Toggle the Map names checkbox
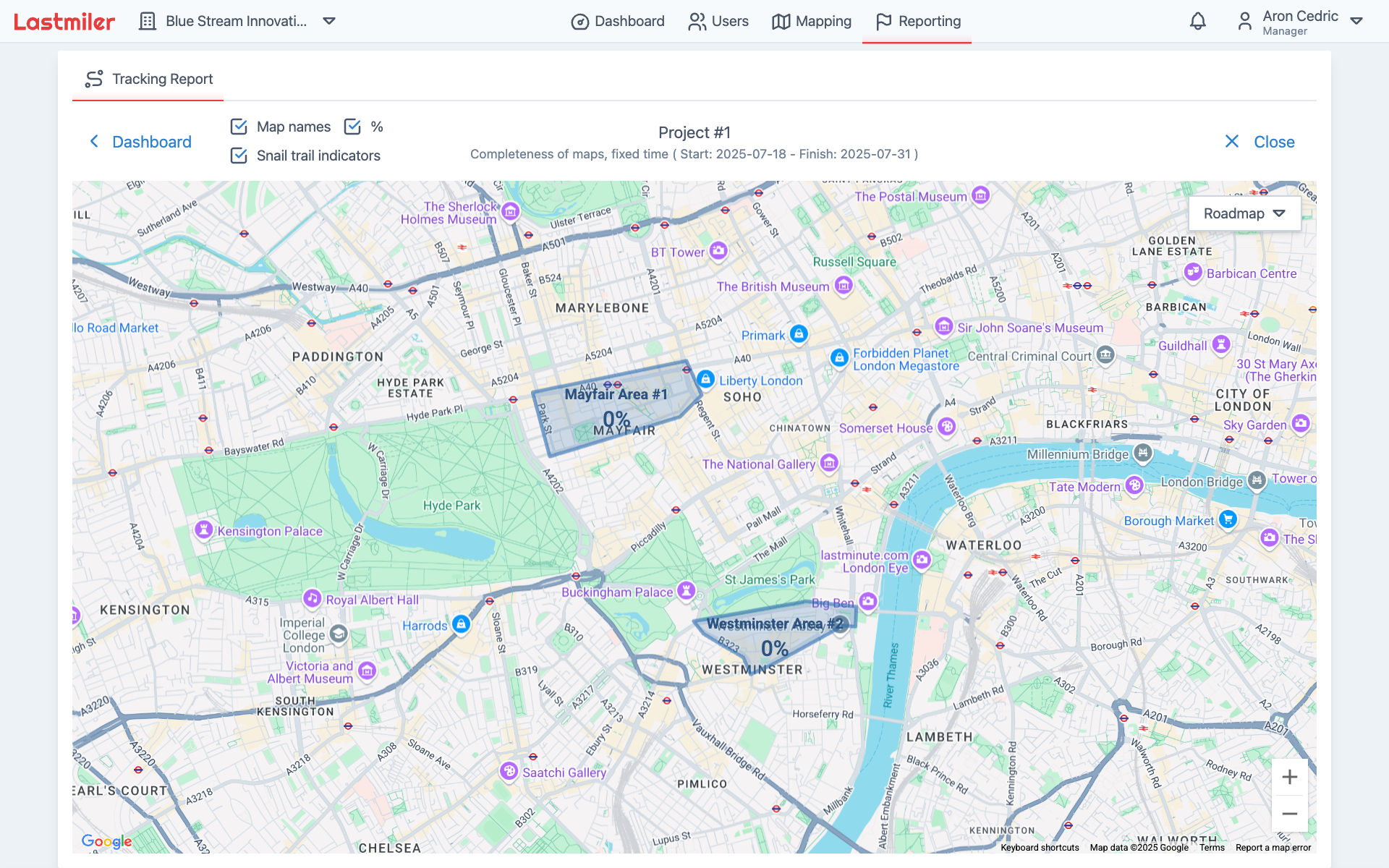Image resolution: width=1389 pixels, height=868 pixels. point(239,127)
